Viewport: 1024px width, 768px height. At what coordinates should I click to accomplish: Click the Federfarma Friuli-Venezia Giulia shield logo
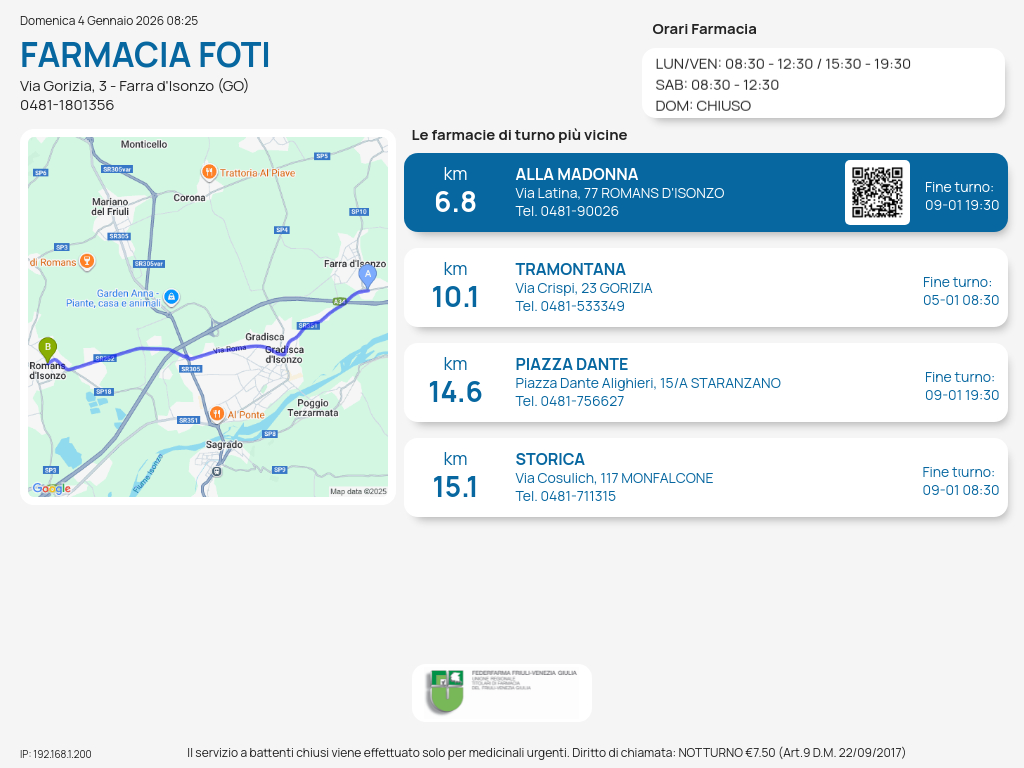[x=445, y=691]
